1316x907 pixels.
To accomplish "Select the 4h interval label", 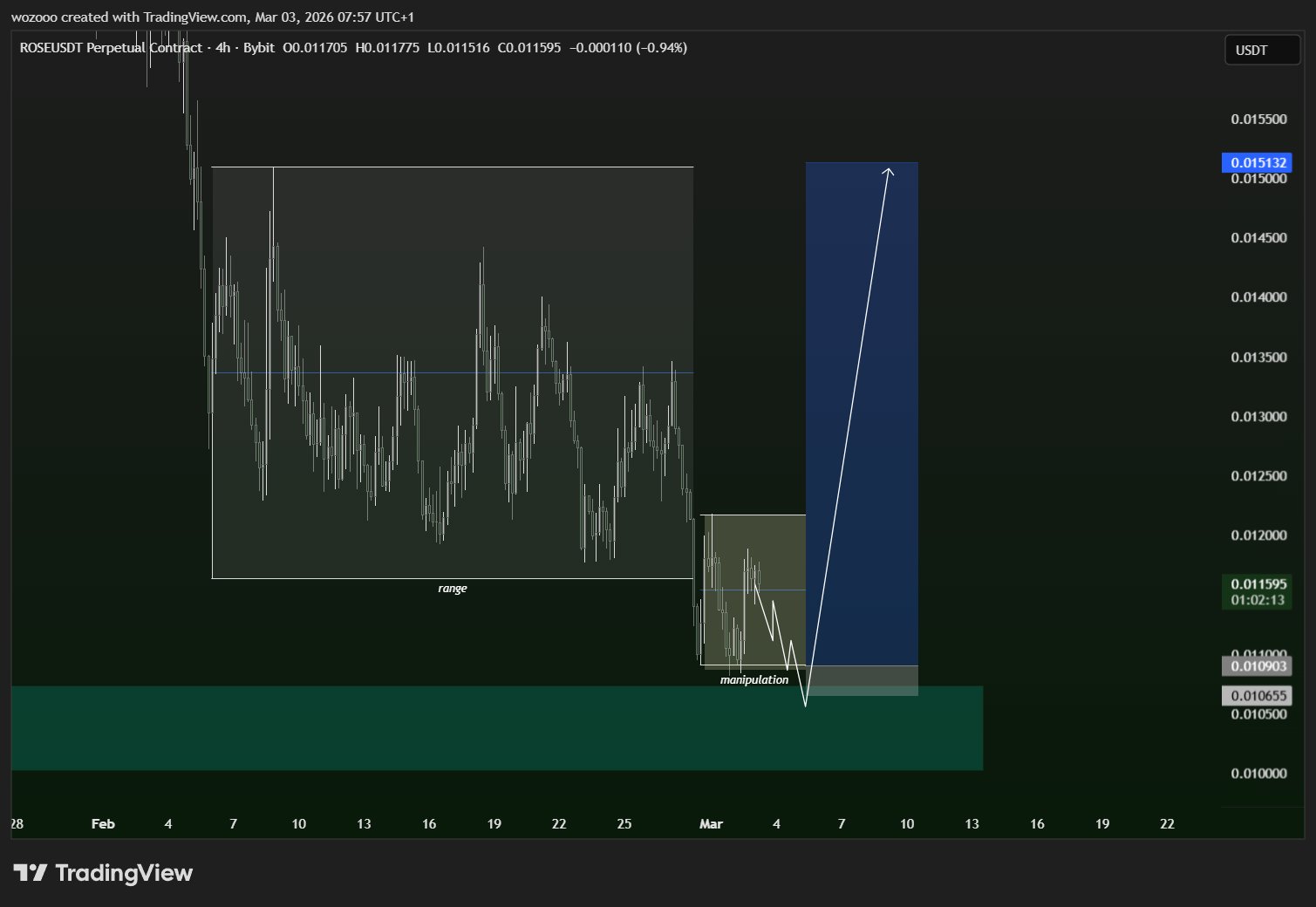I will tap(223, 48).
